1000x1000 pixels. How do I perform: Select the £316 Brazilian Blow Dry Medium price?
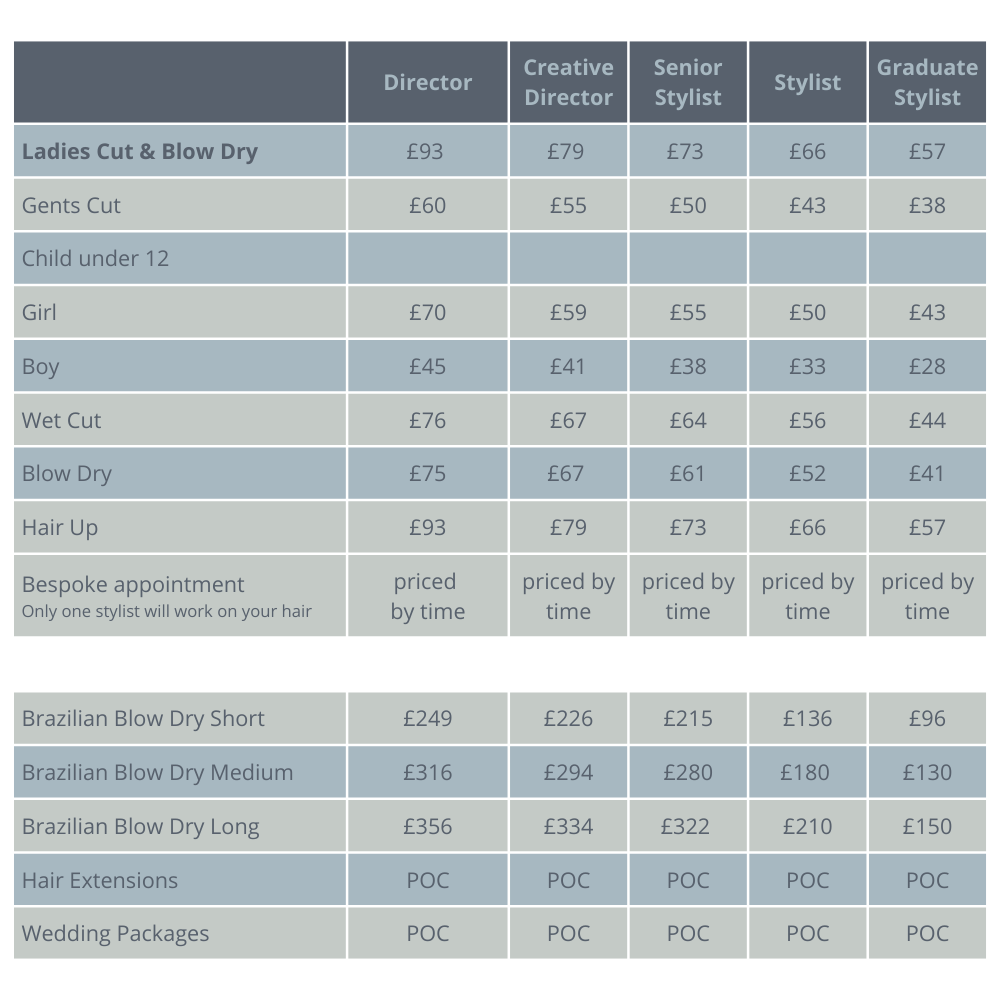pyautogui.click(x=427, y=773)
